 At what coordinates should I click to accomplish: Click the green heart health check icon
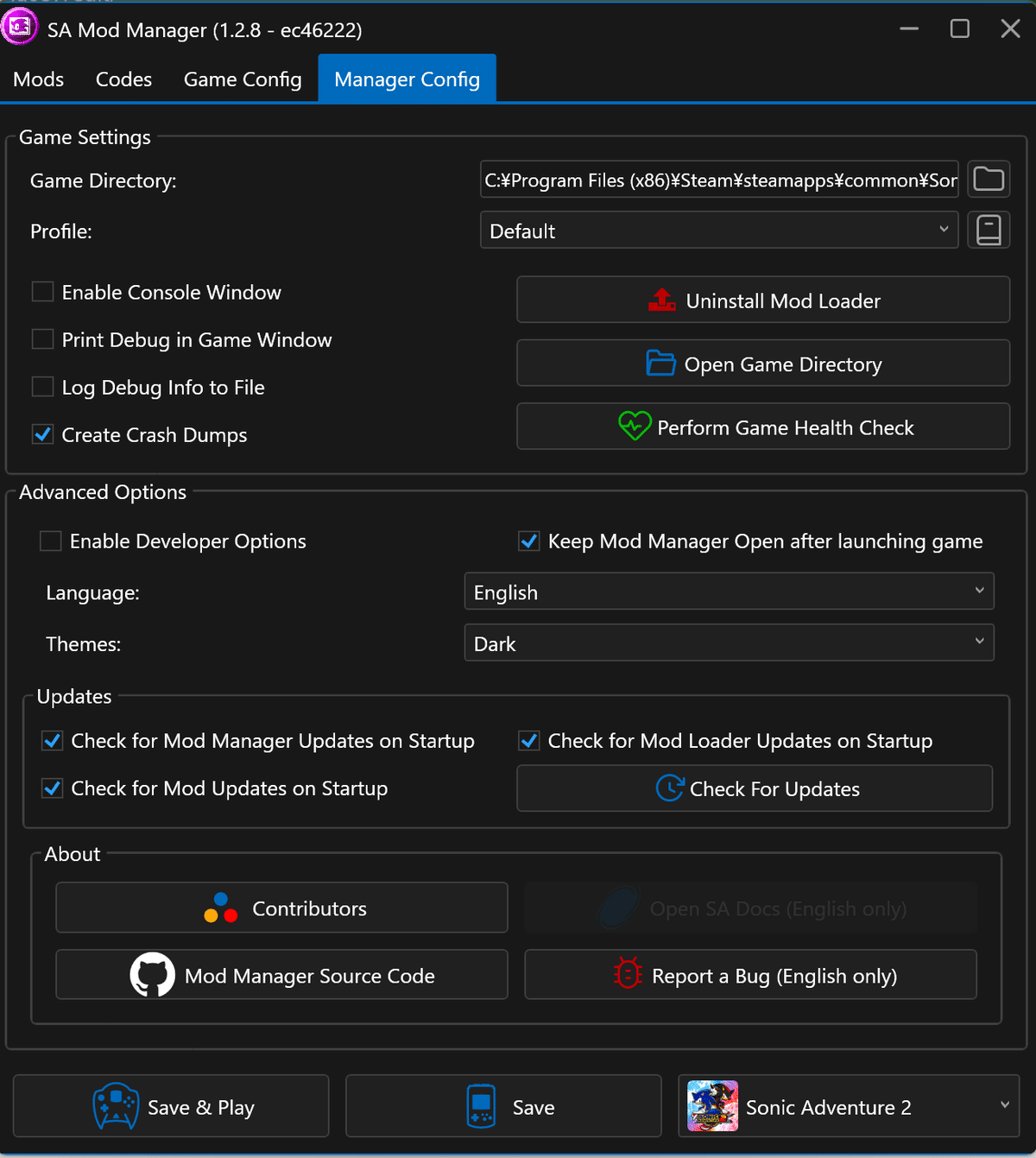[635, 427]
